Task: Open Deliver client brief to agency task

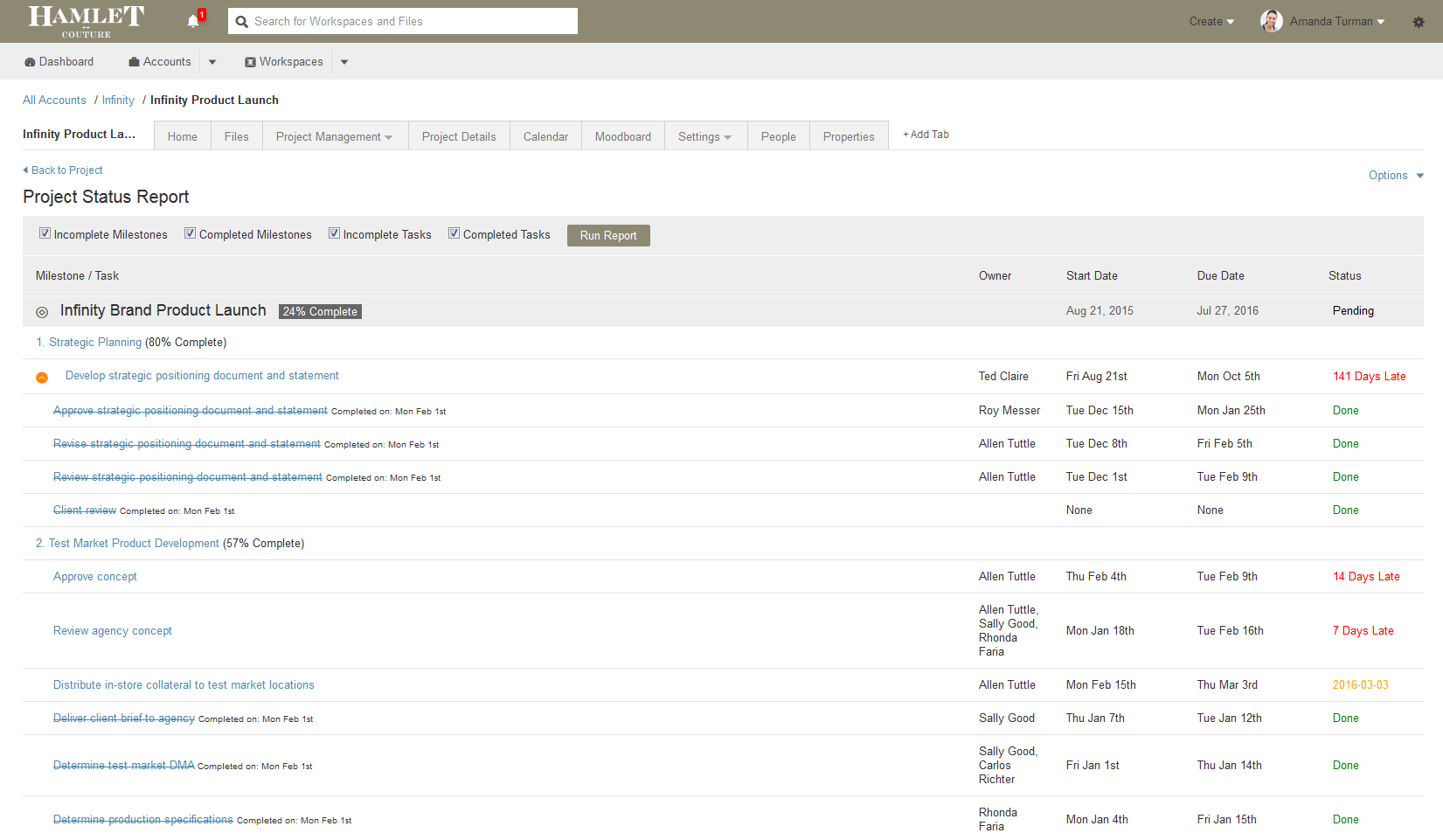Action: 124,719
